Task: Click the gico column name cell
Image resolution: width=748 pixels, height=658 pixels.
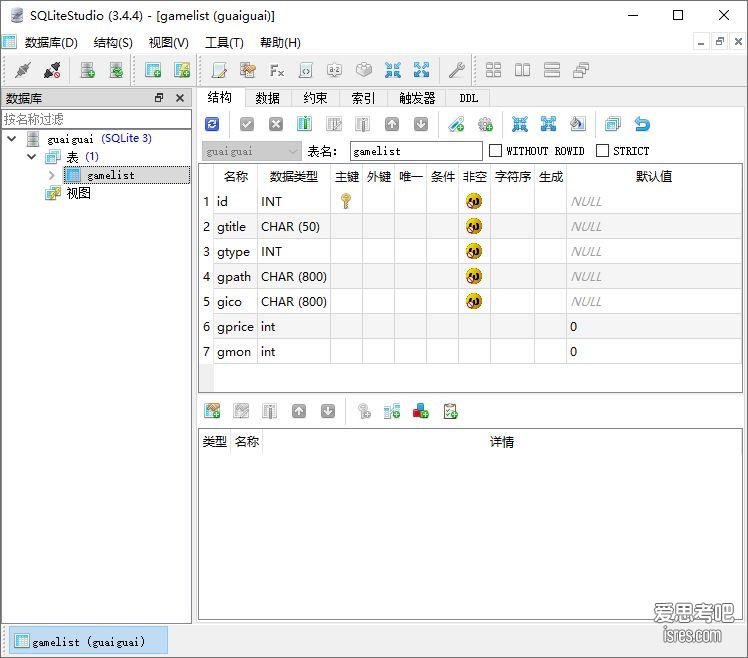Action: [235, 302]
